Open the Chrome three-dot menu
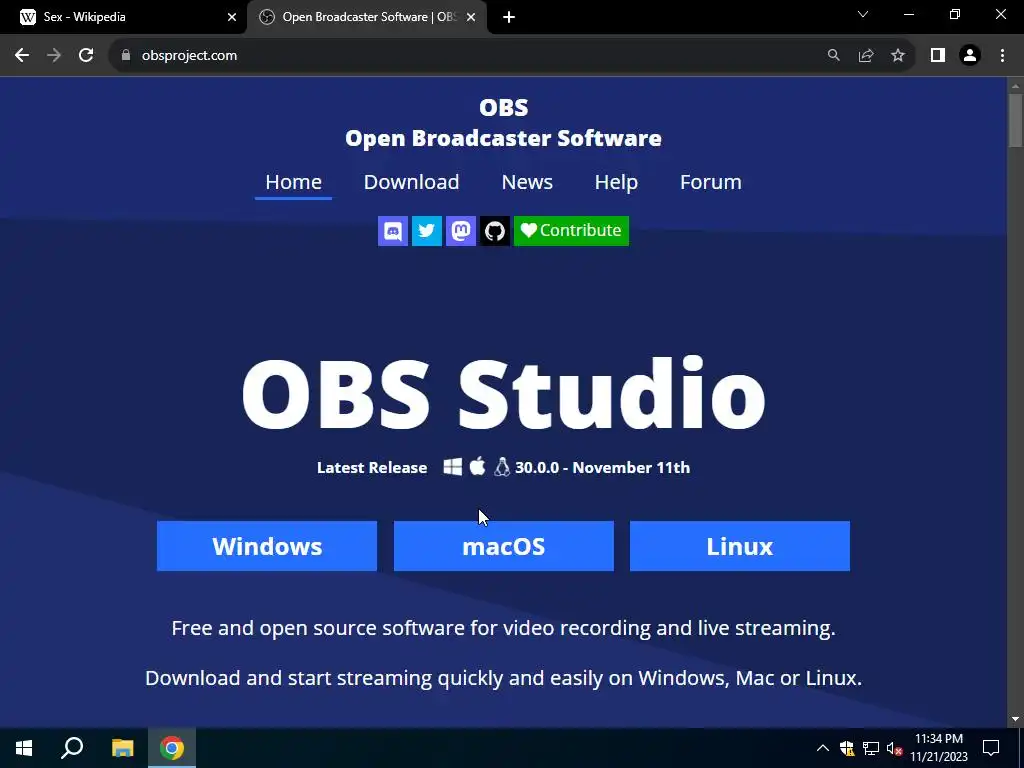Viewport: 1024px width, 768px height. pyautogui.click(x=1002, y=56)
